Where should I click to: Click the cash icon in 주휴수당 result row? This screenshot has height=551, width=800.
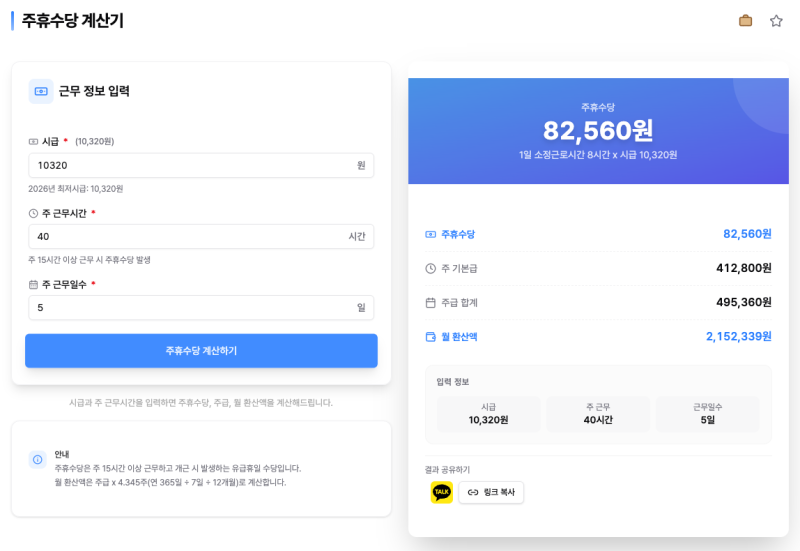click(431, 234)
